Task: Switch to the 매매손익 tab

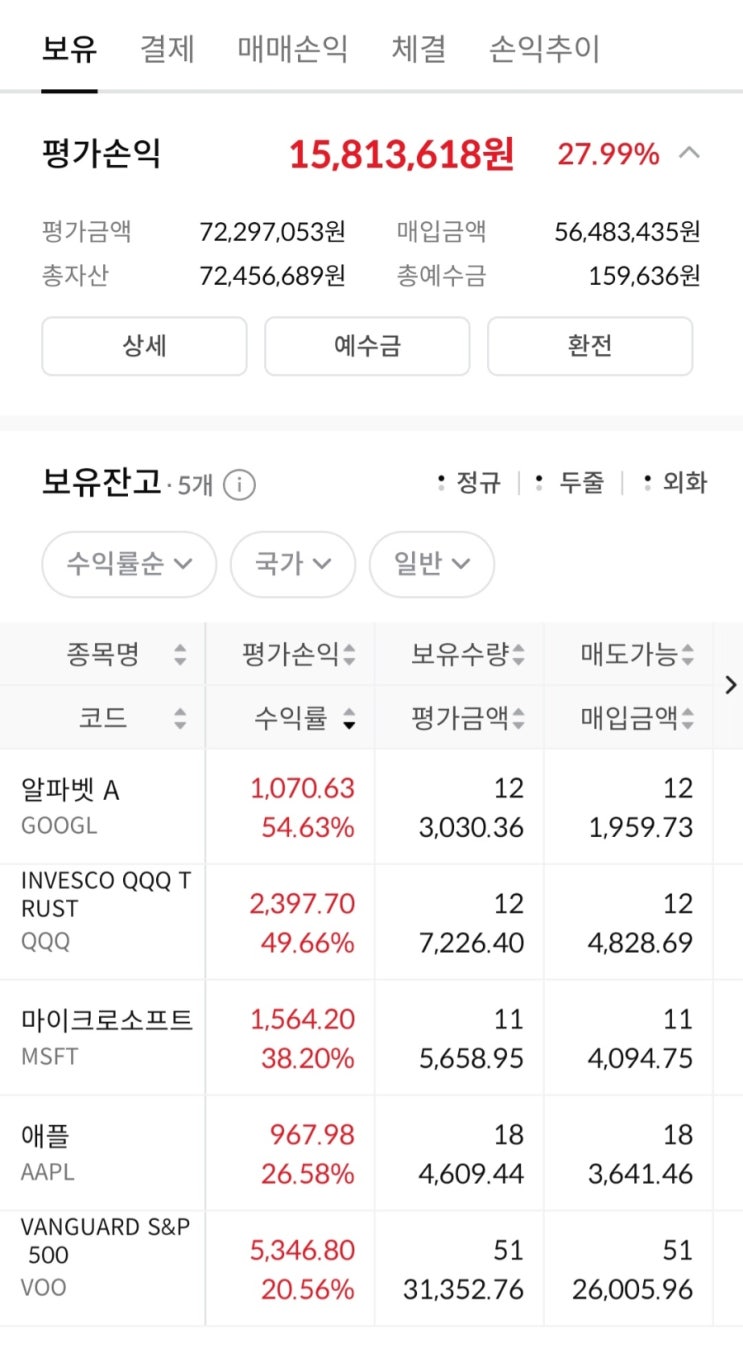Action: pos(293,48)
